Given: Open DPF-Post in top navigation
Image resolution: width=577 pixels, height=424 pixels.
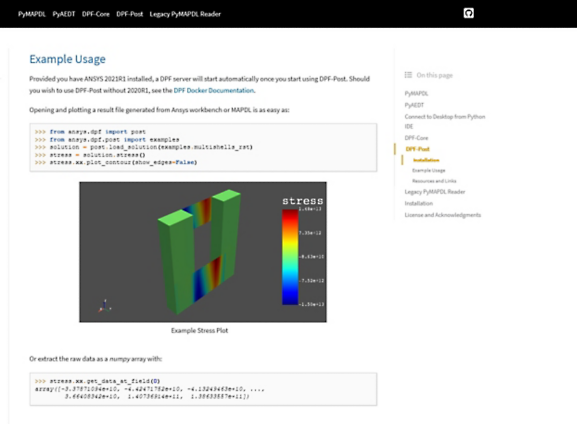Looking at the screenshot, I should pos(130,14).
